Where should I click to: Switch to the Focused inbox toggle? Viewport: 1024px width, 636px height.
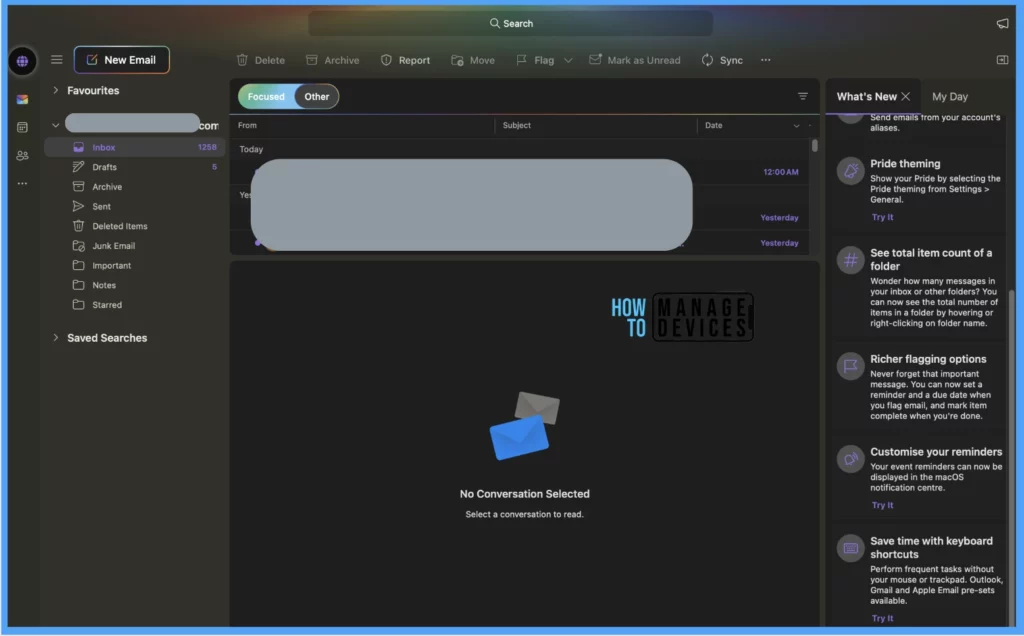point(266,97)
